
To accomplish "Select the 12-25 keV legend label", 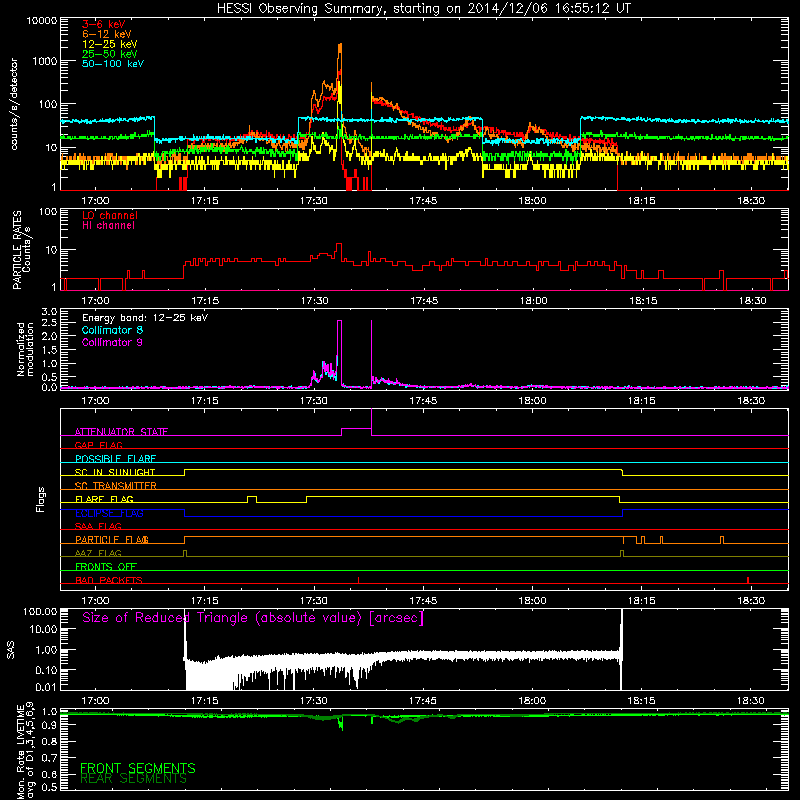I will (x=110, y=44).
